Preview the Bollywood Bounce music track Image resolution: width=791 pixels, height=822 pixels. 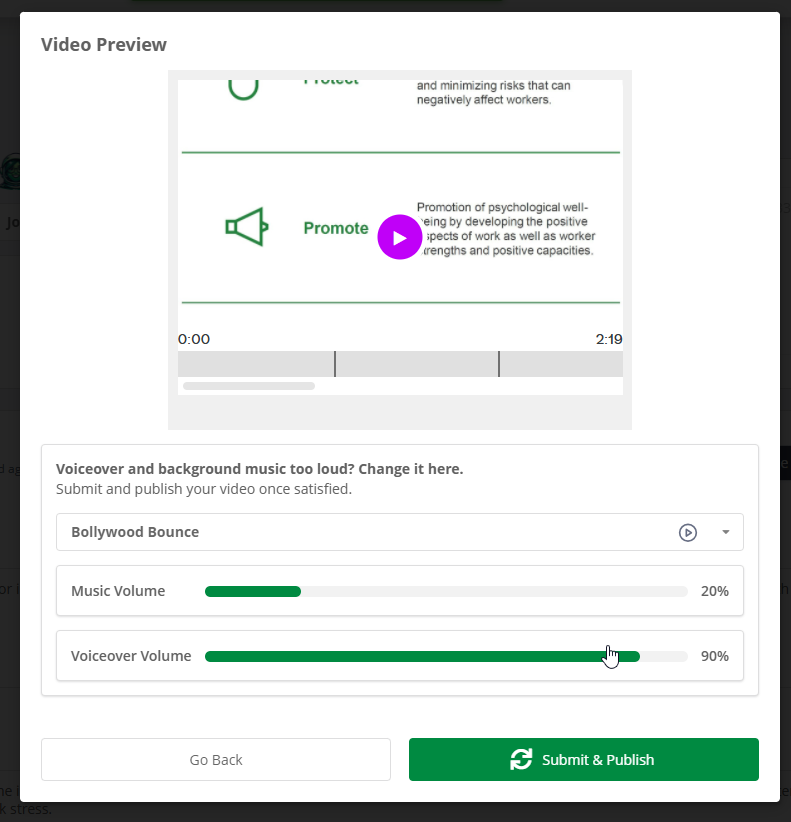point(687,532)
